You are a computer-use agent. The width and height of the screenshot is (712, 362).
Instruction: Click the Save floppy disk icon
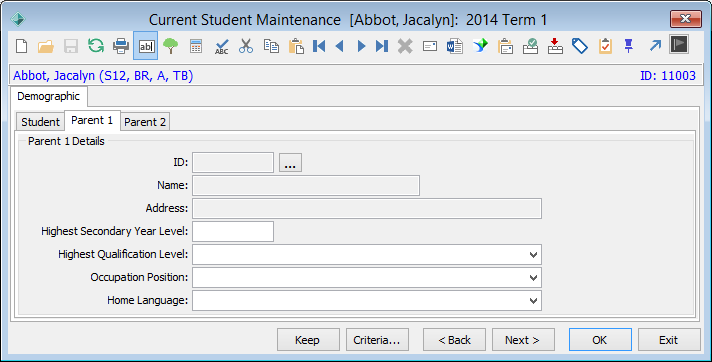[71, 46]
